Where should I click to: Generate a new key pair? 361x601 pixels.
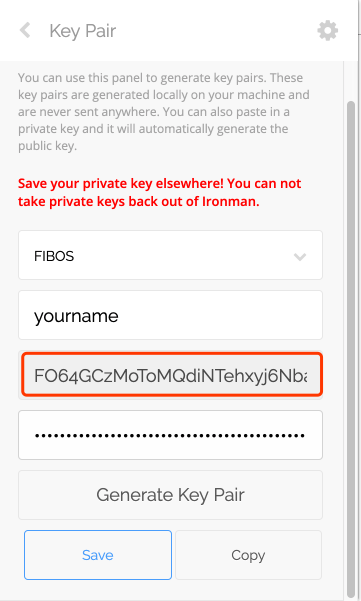pos(170,495)
